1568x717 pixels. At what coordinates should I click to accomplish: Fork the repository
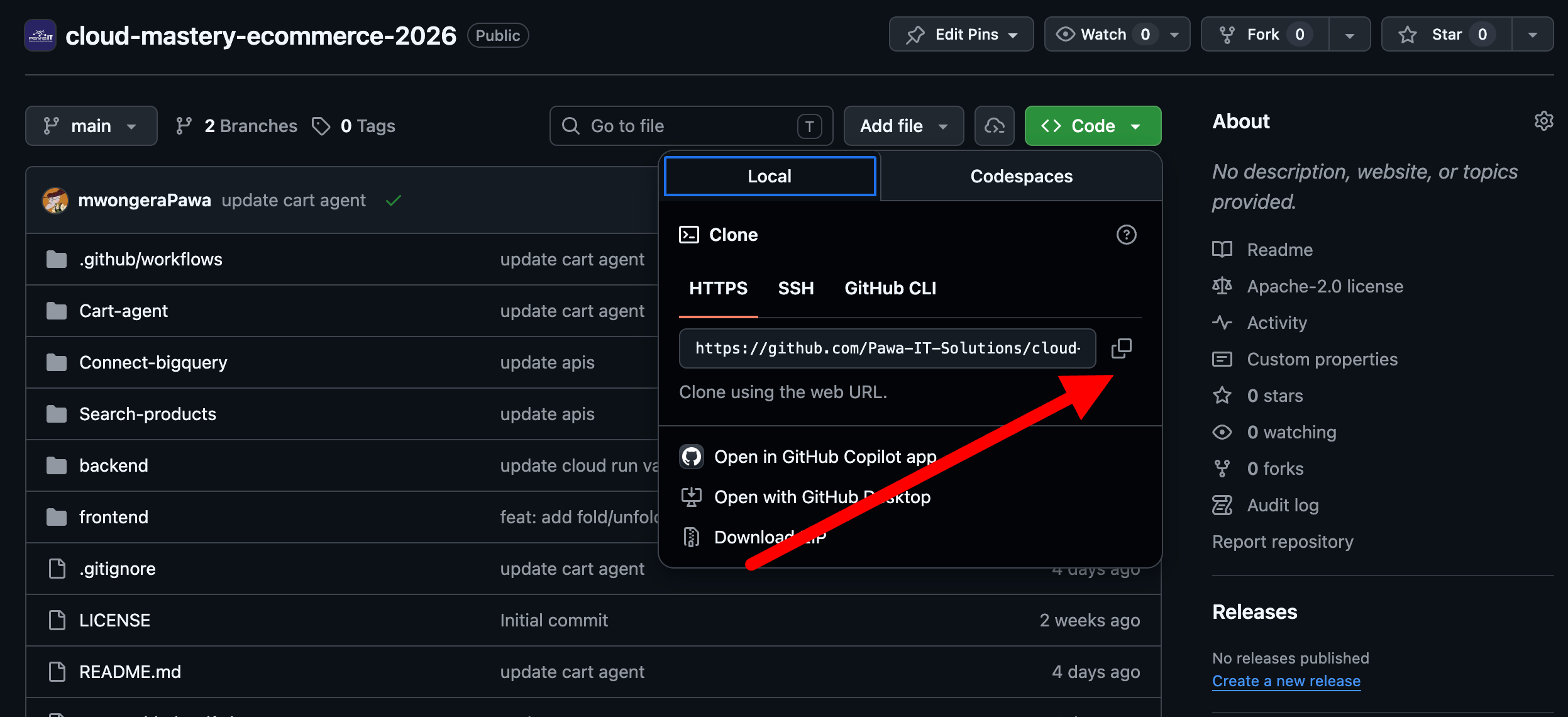(x=1264, y=34)
